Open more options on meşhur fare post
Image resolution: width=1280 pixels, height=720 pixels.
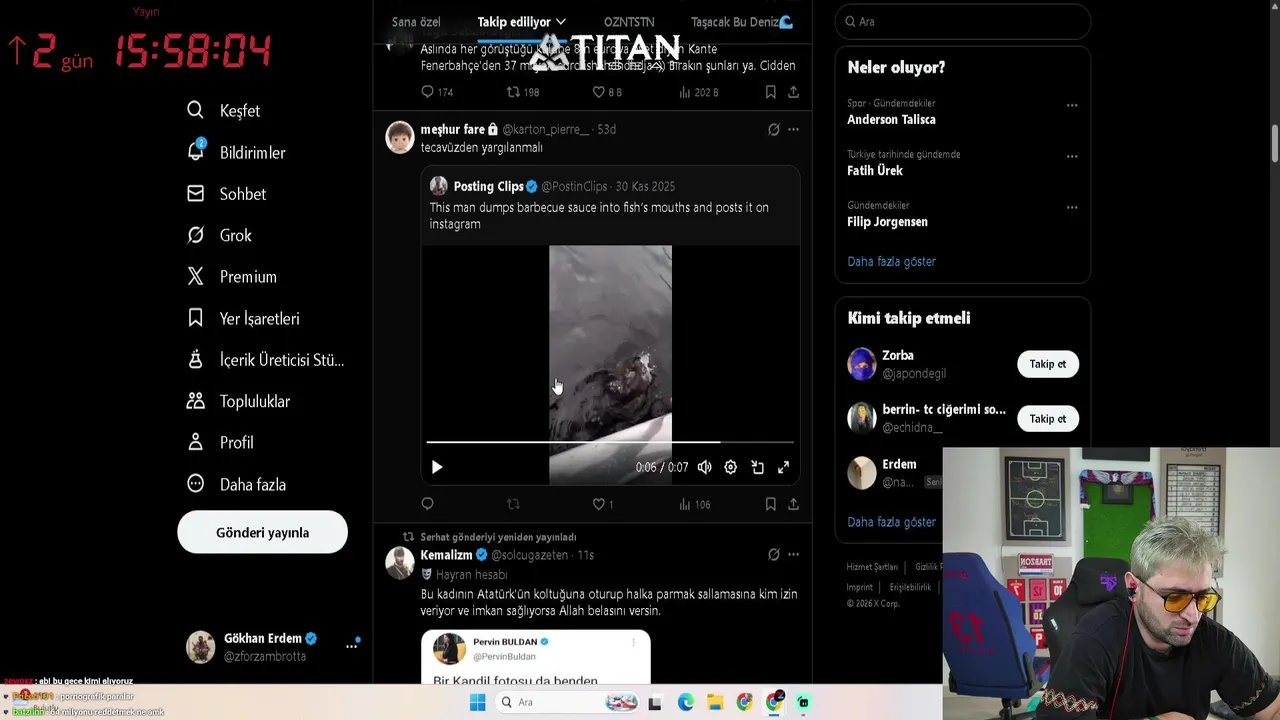(x=793, y=130)
